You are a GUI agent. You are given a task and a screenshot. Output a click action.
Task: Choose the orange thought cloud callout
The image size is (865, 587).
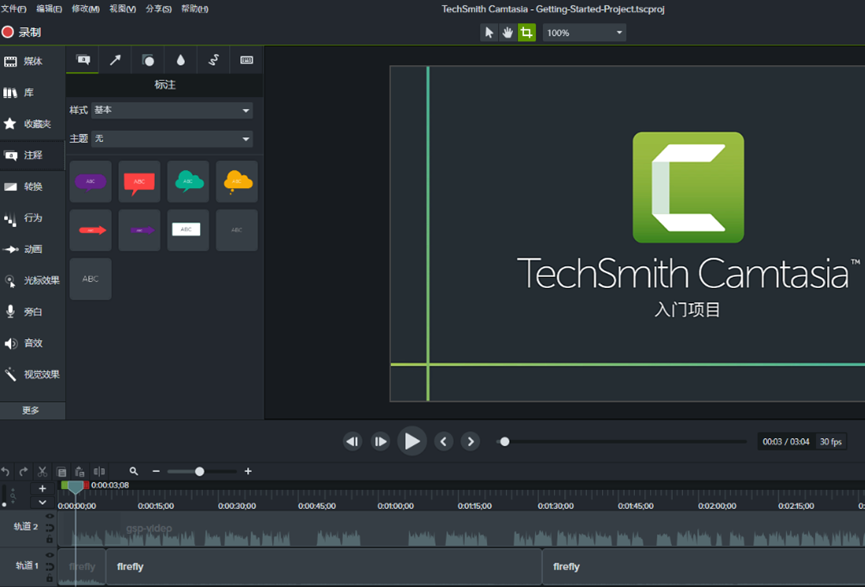[x=237, y=182]
